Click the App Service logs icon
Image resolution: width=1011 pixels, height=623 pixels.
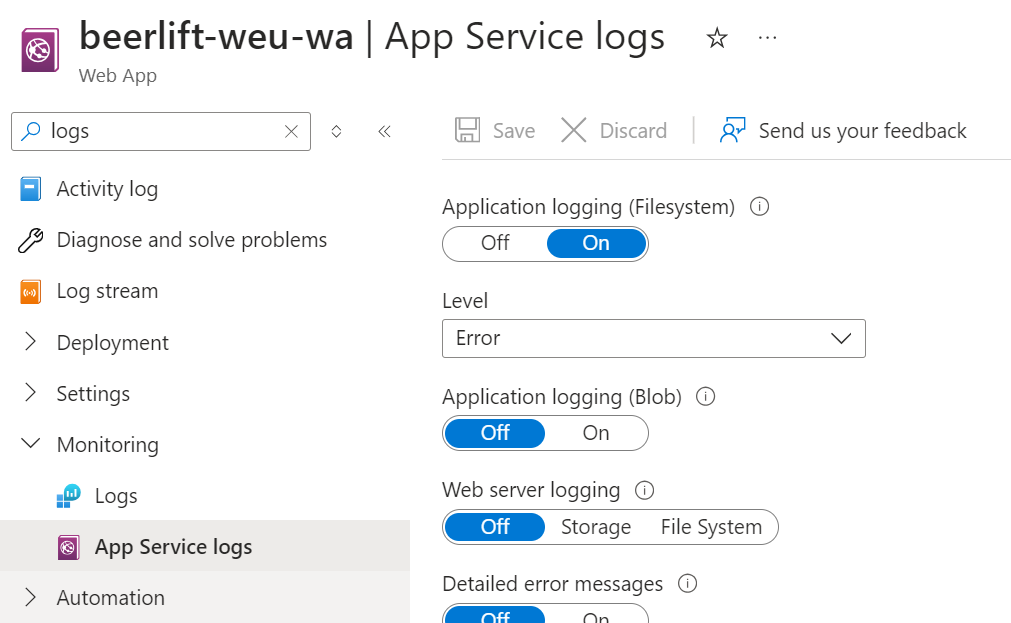pyautogui.click(x=67, y=546)
